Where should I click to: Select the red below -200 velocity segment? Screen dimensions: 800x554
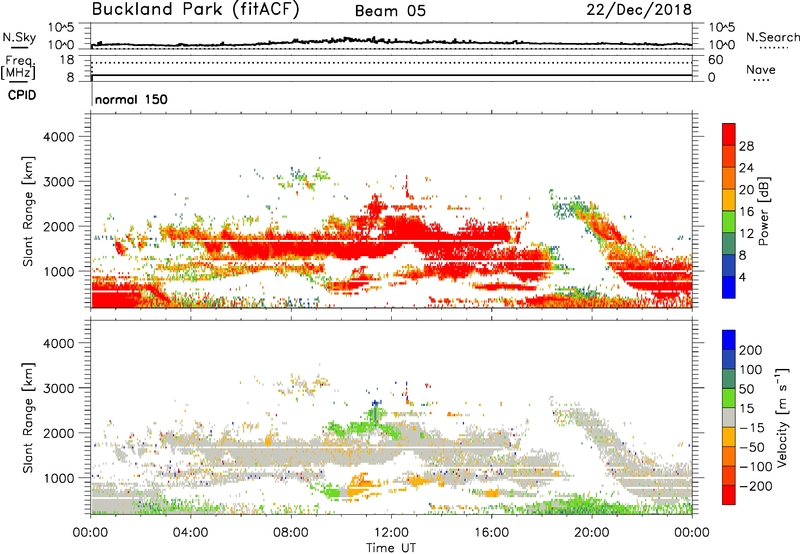point(729,495)
